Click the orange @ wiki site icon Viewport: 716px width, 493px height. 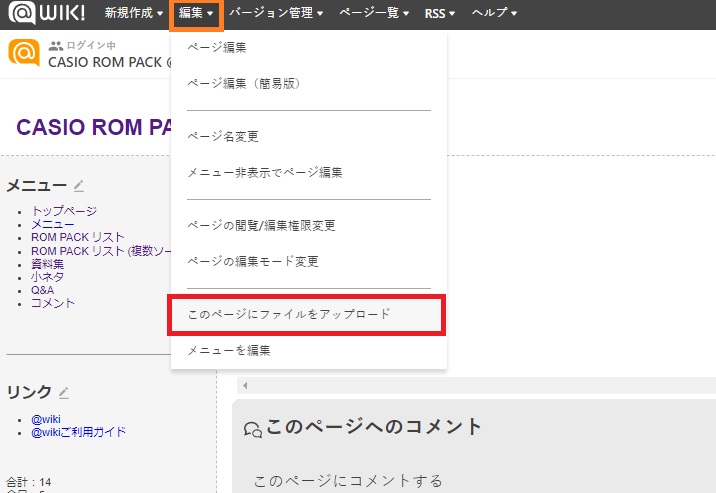point(24,52)
